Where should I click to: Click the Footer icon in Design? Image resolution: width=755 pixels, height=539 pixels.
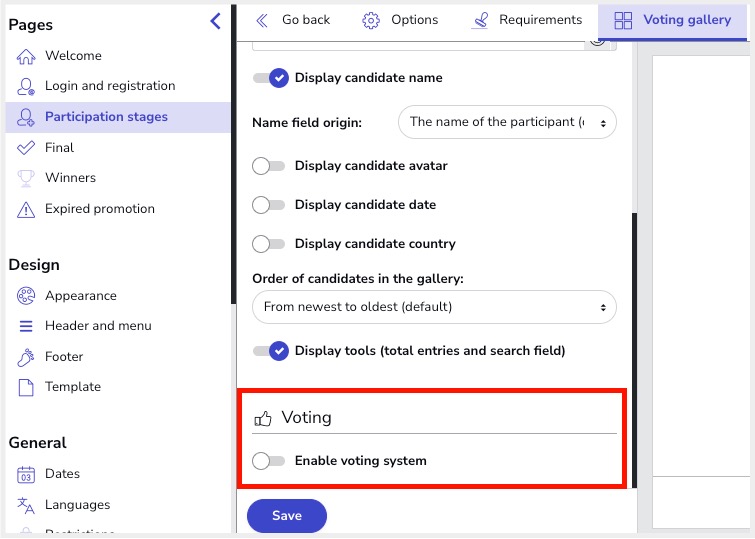[x=26, y=357]
